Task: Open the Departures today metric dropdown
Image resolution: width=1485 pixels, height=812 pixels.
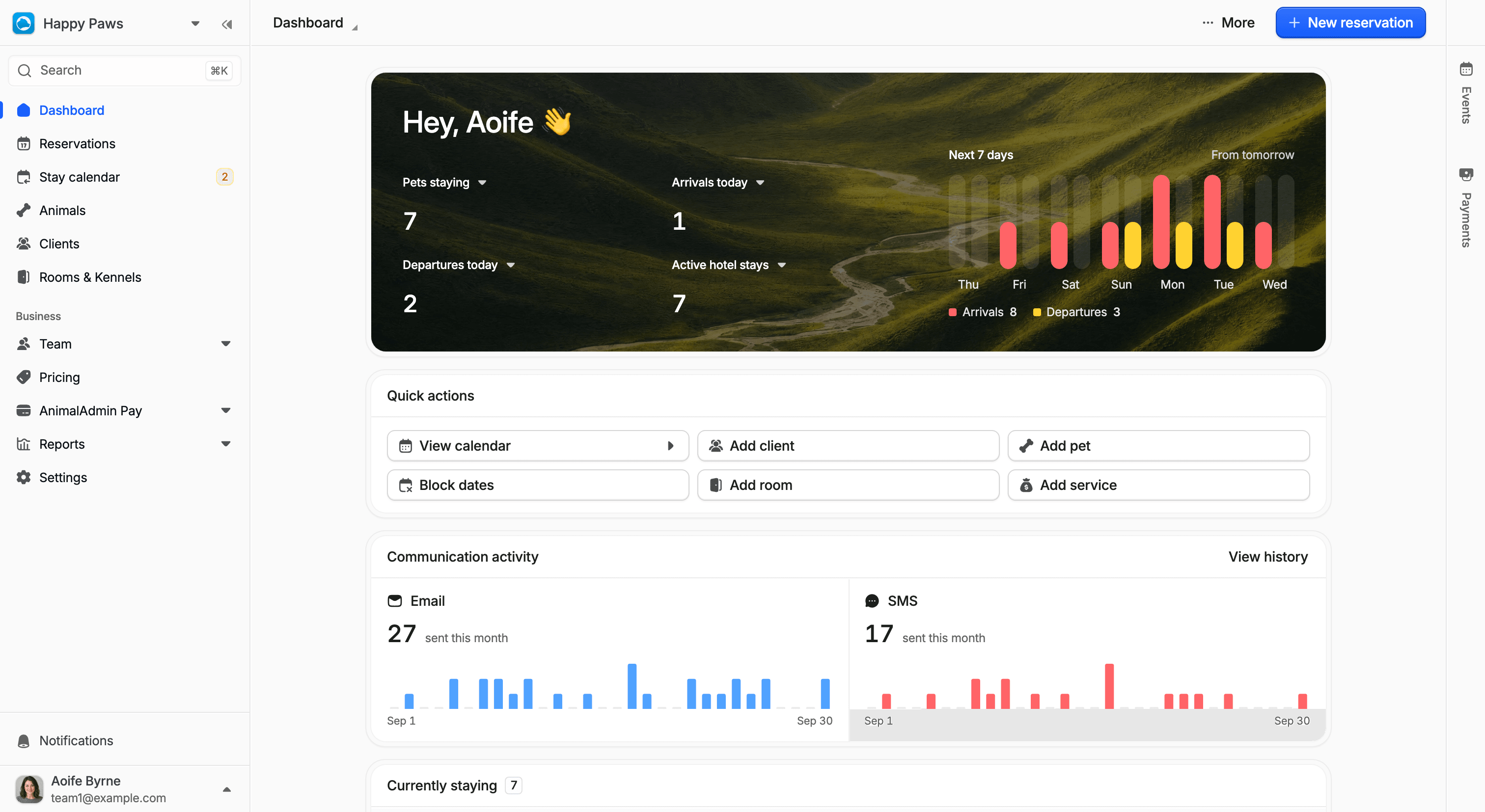Action: click(511, 265)
